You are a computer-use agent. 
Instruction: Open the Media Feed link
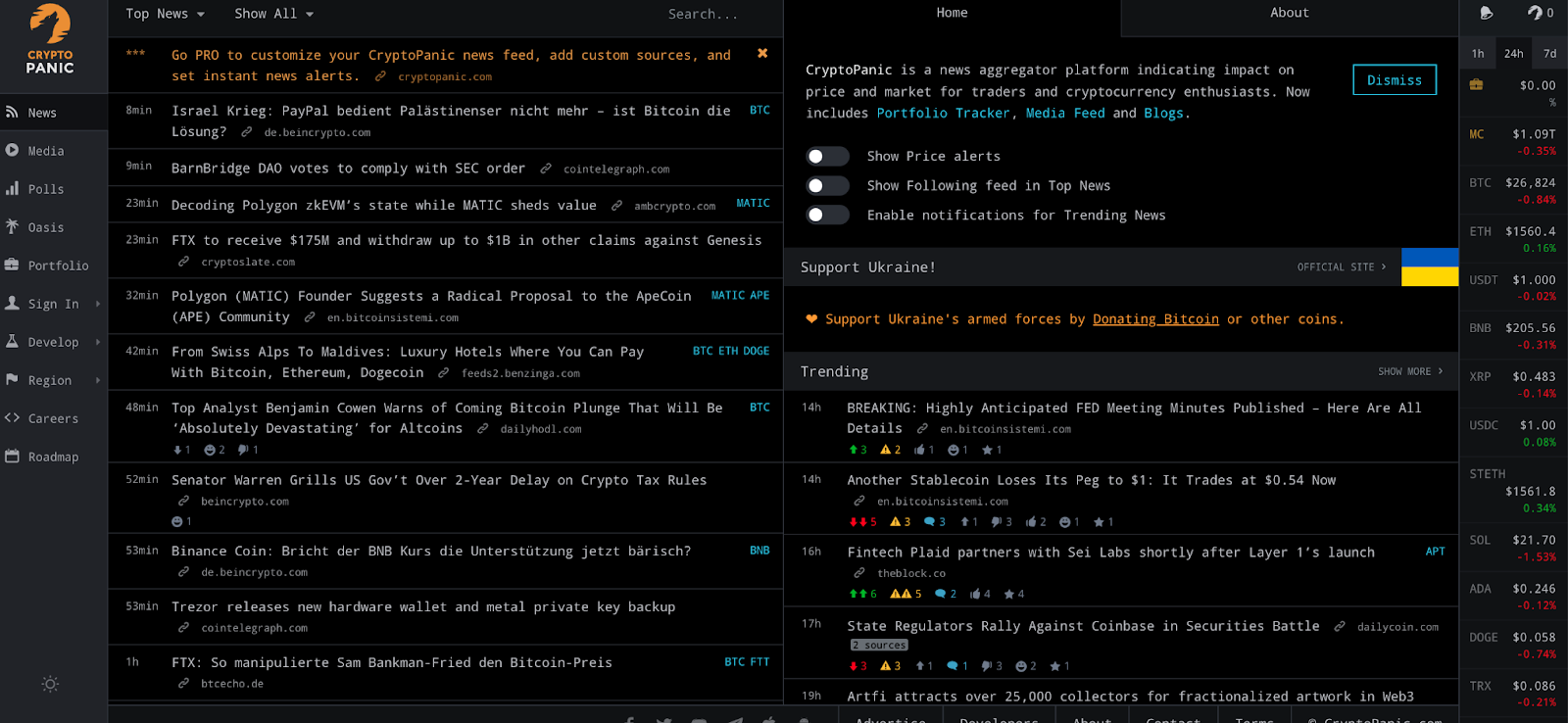click(1065, 114)
